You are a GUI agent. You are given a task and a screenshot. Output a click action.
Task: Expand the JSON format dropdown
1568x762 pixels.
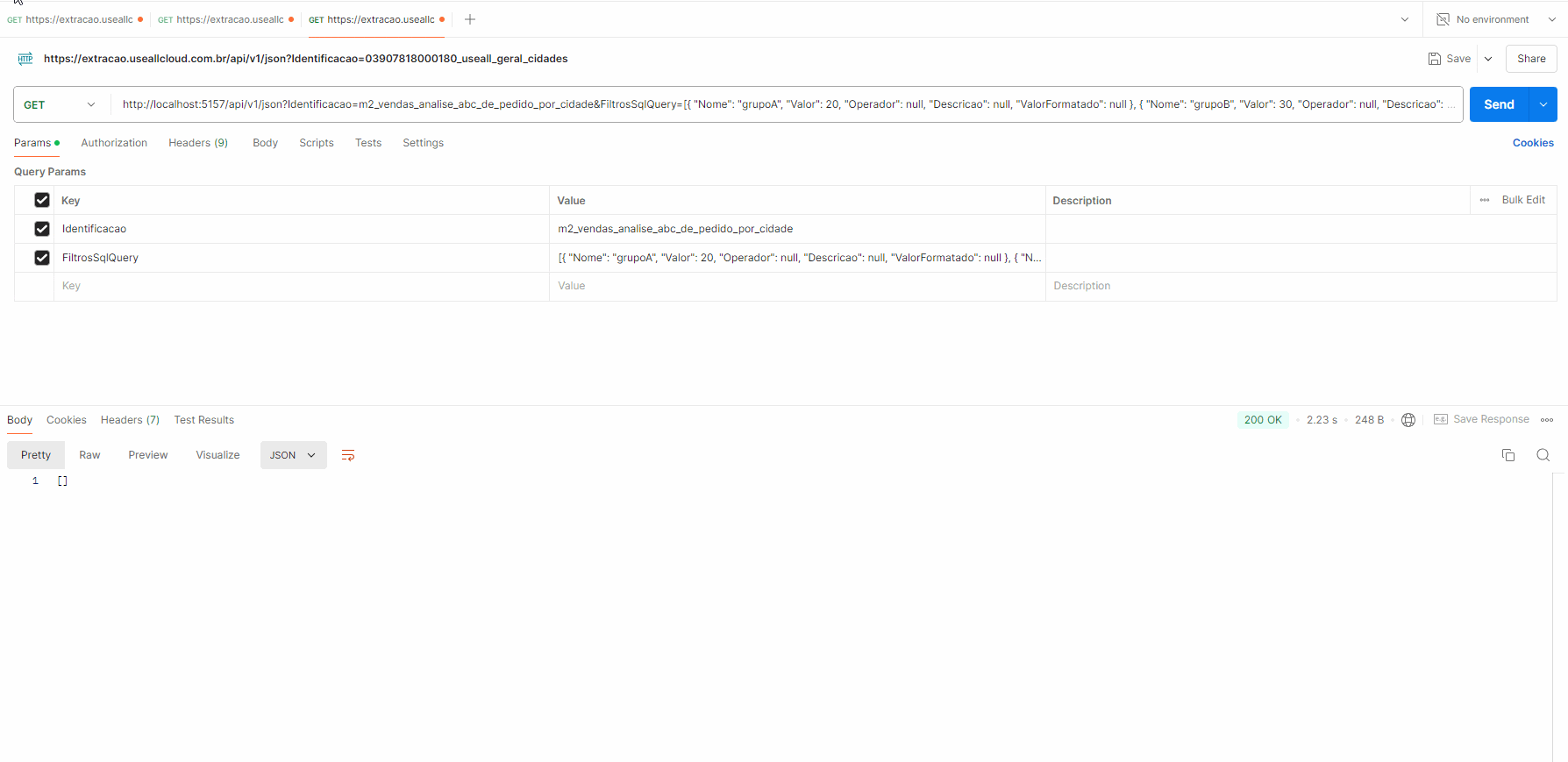(x=293, y=455)
